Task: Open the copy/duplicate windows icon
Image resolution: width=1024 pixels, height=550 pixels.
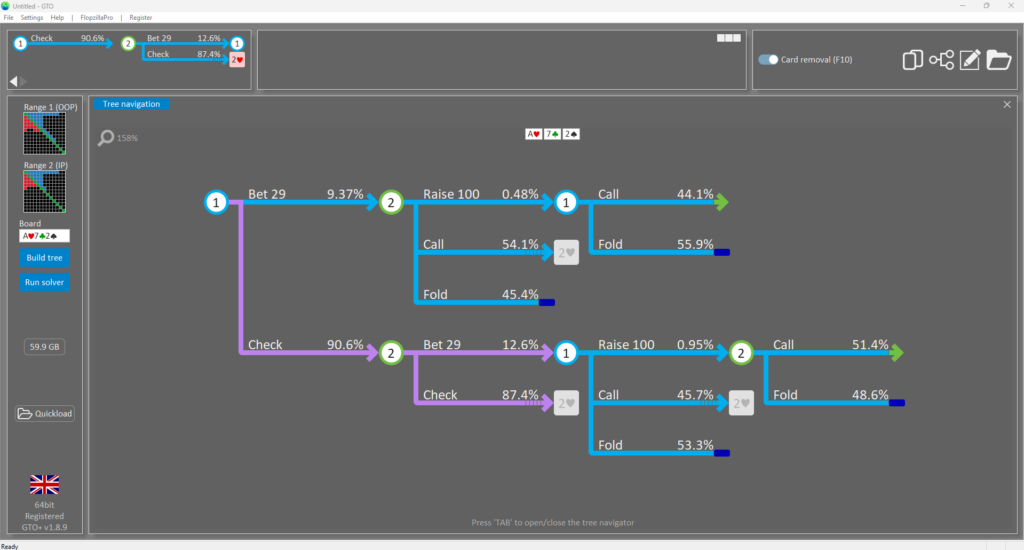Action: [912, 59]
